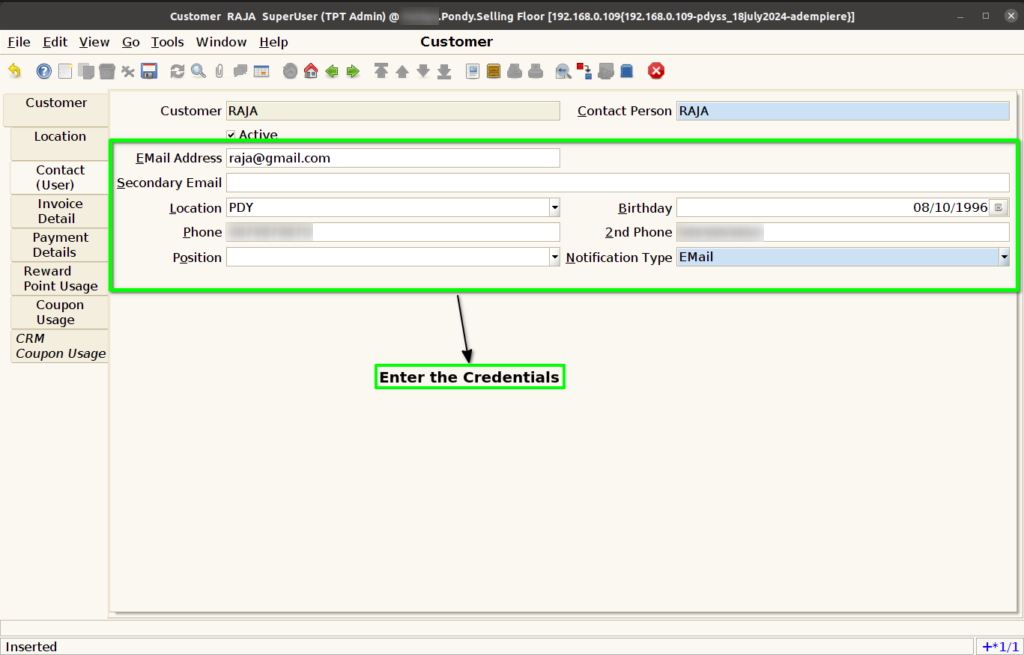The image size is (1024, 655).
Task: Click the Secondary Email field
Action: click(618, 183)
